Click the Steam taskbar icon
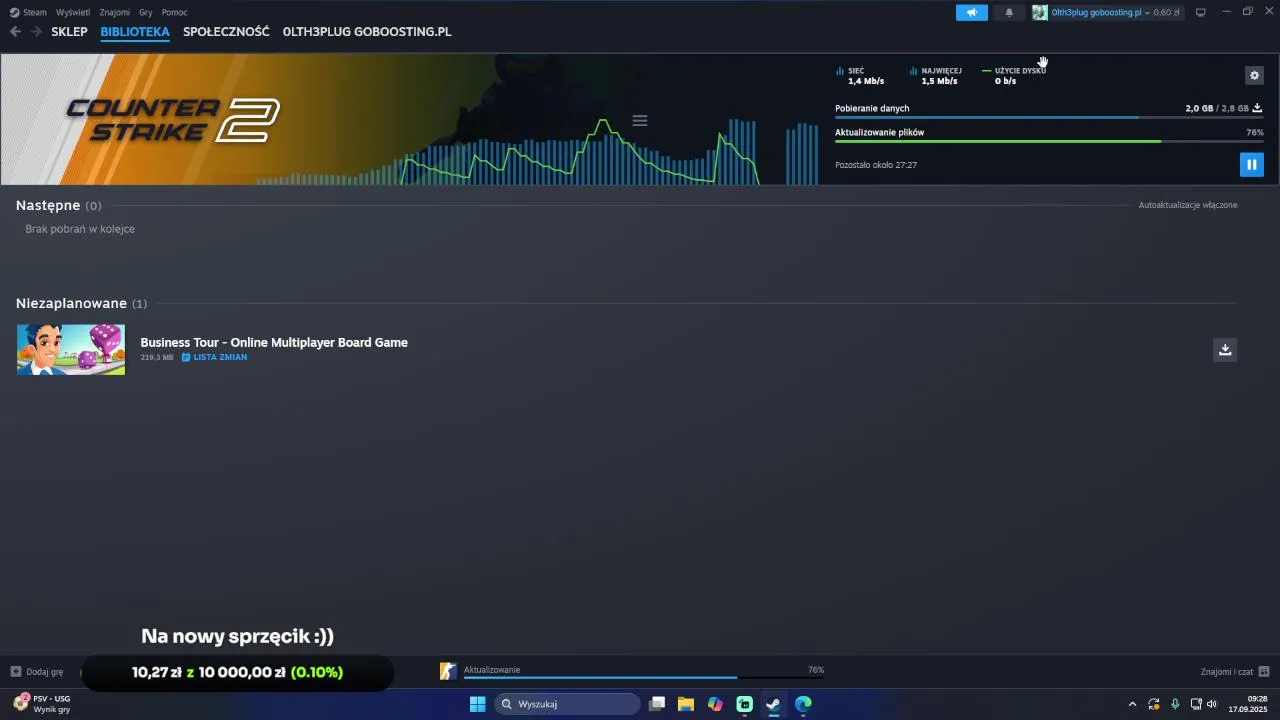Screen dimensions: 1280x720 click(774, 704)
